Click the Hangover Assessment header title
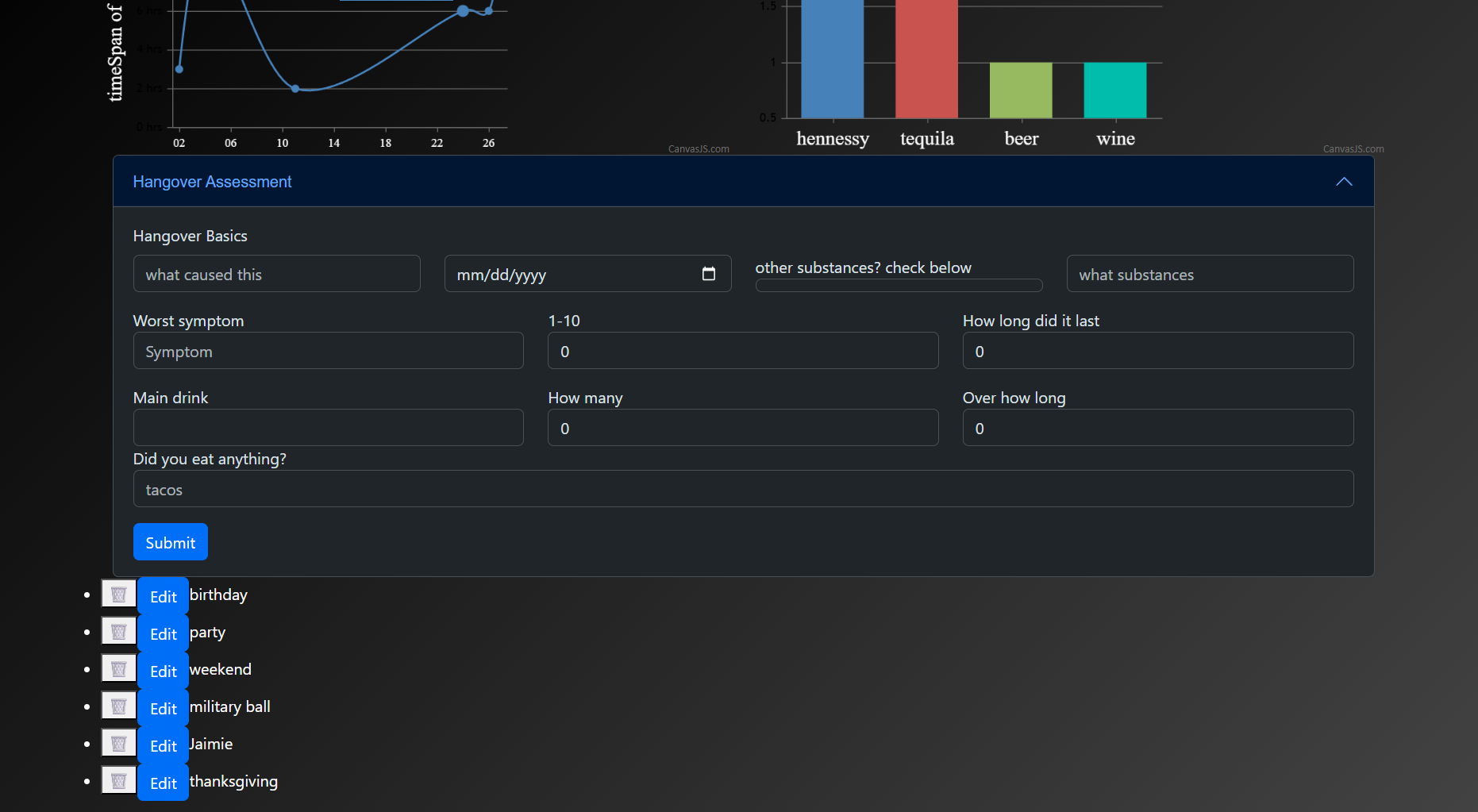Viewport: 1478px width, 812px height. coord(212,182)
